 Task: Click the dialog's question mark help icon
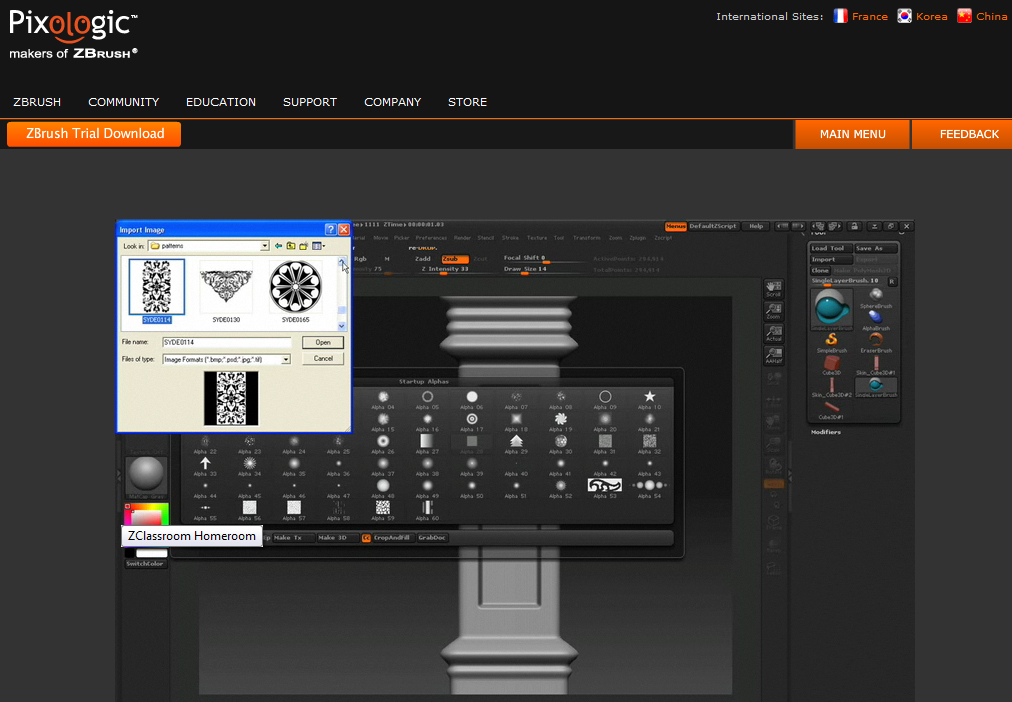(330, 229)
